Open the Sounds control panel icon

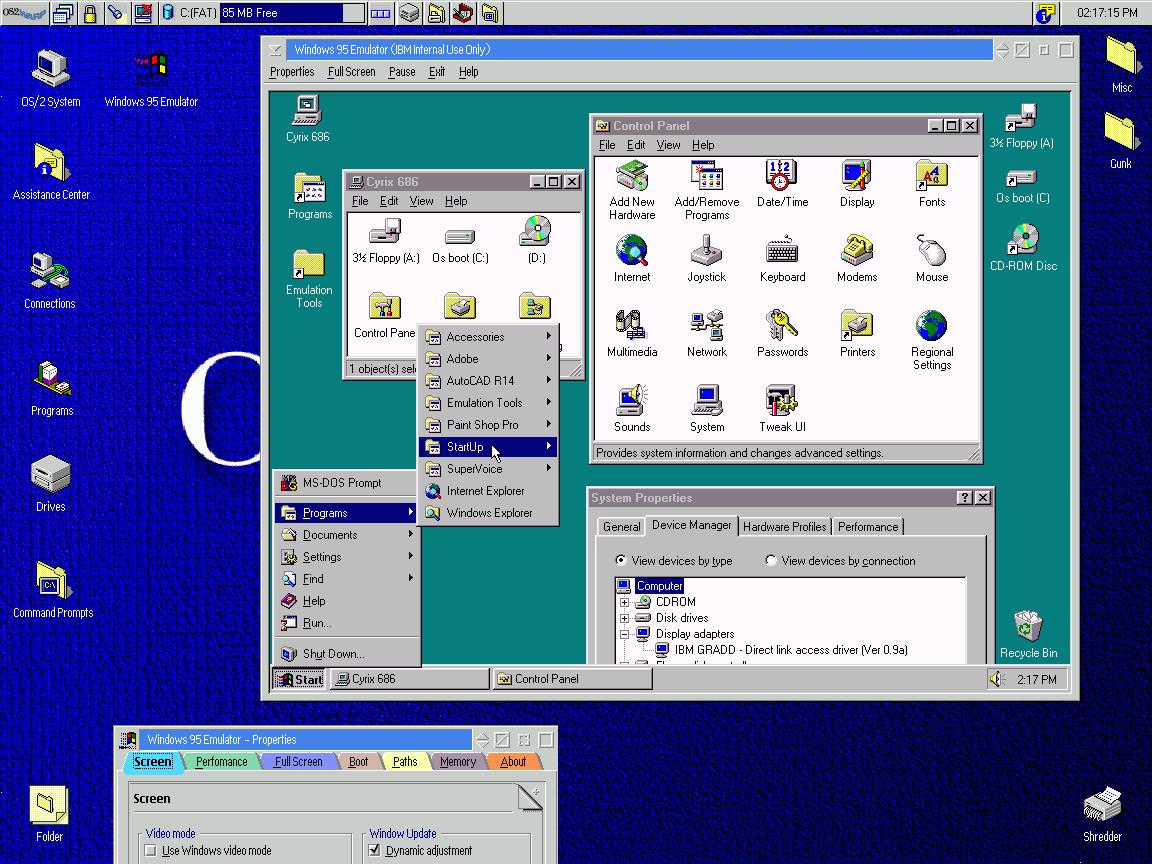point(632,408)
